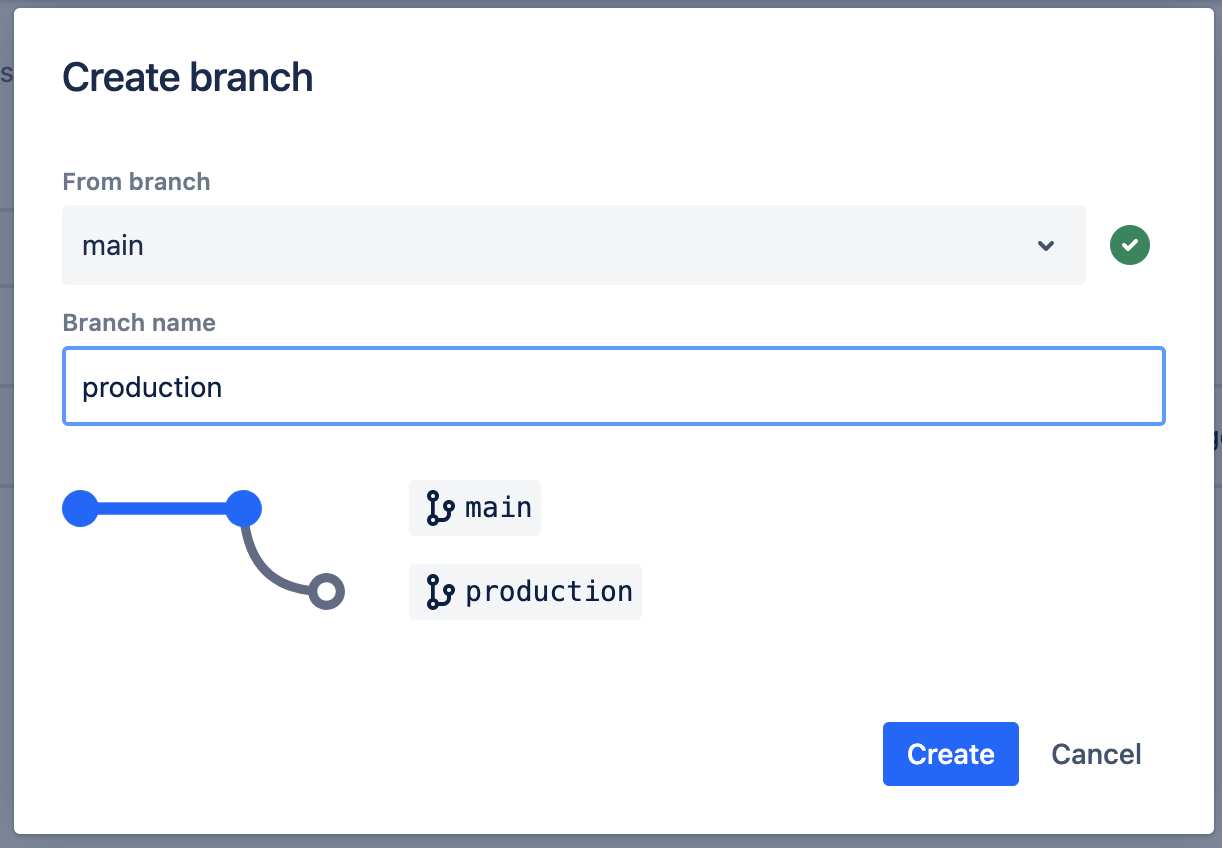Click the Create button

950,754
